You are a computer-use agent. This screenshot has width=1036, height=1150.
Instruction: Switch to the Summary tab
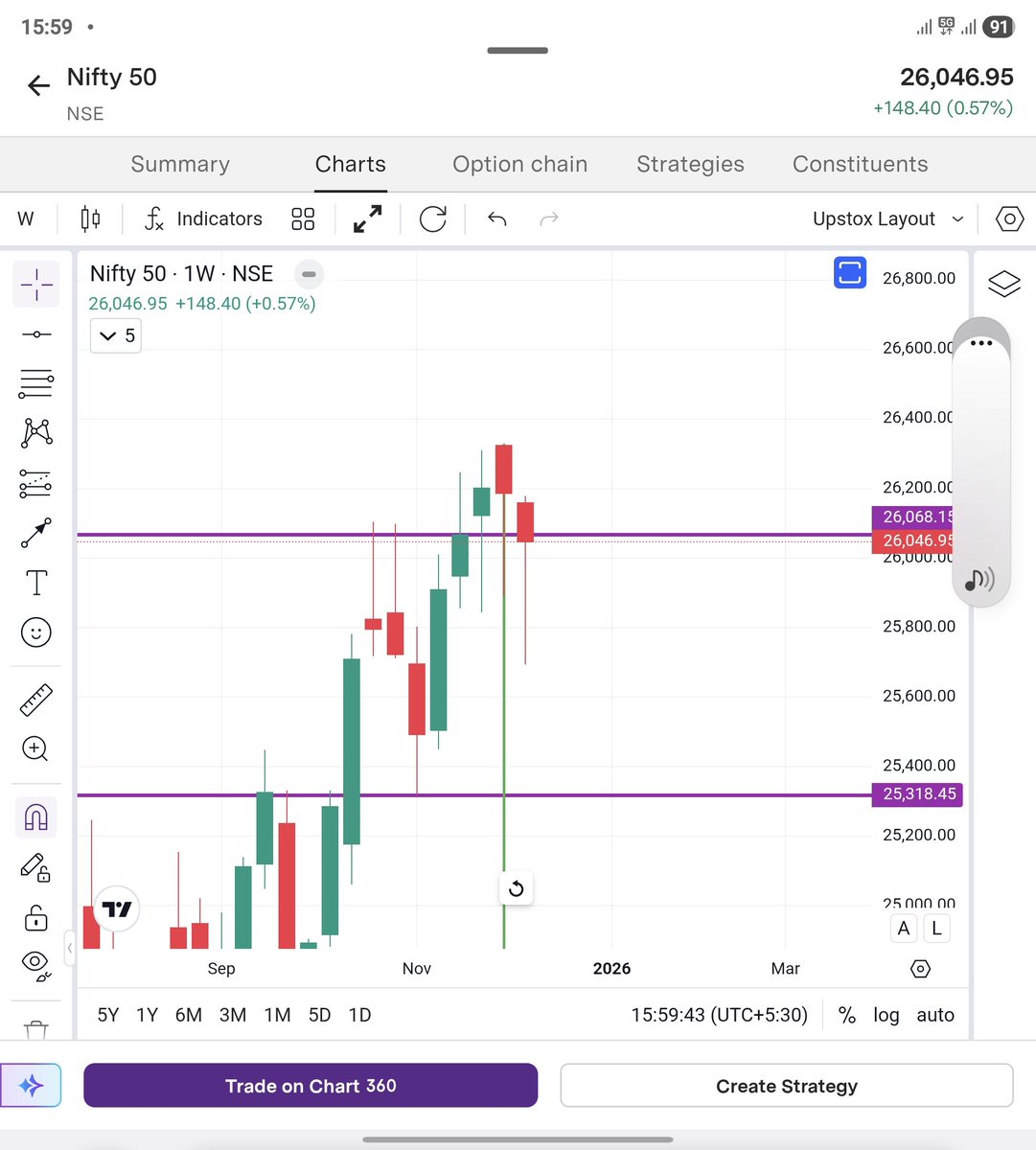pyautogui.click(x=180, y=164)
